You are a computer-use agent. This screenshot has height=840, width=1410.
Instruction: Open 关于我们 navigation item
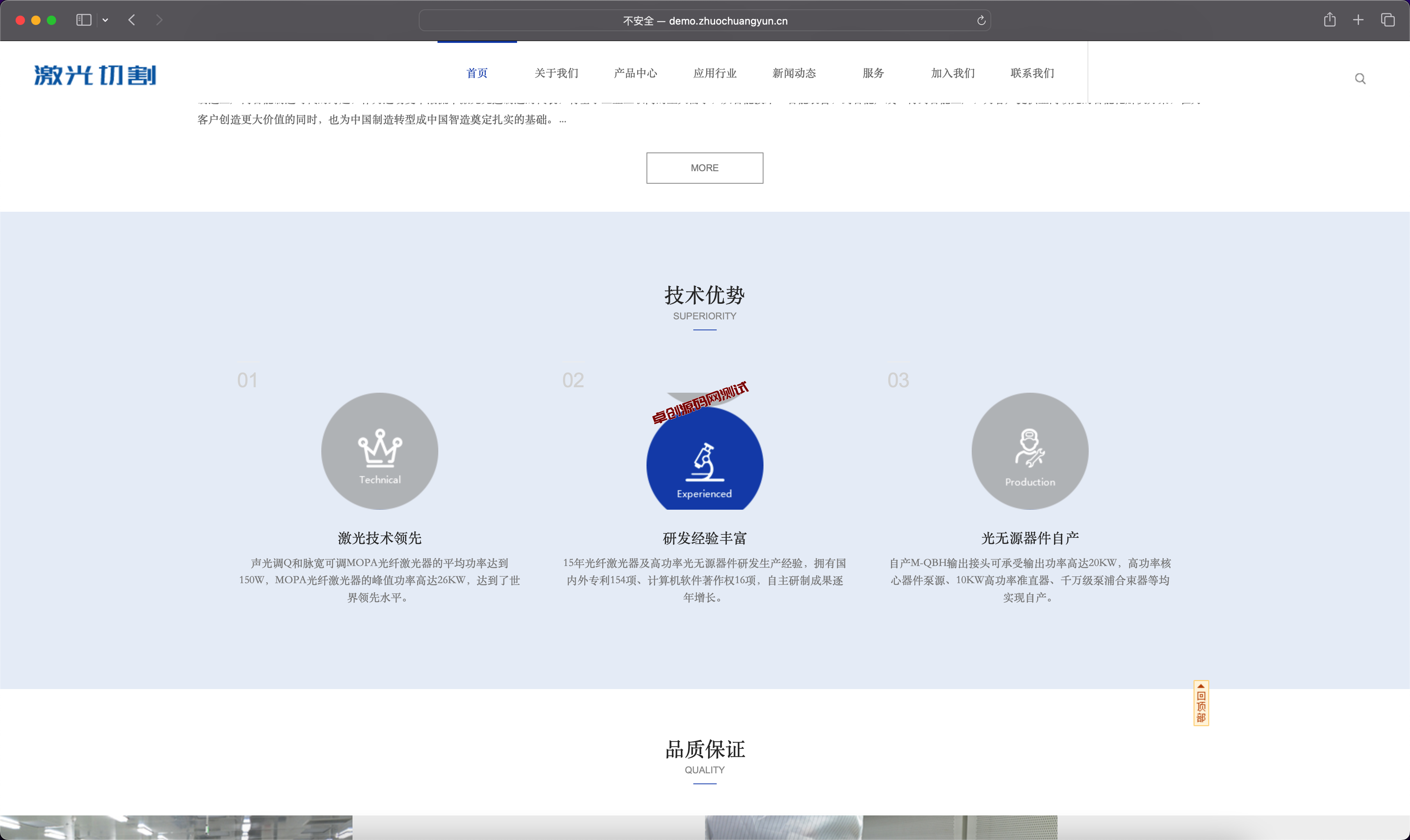click(x=556, y=73)
